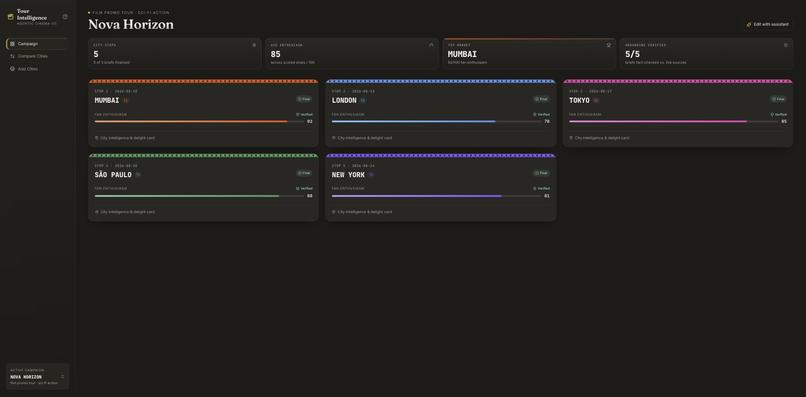Click the Grounding Verified value 5/5
806x397 pixels.
(633, 54)
